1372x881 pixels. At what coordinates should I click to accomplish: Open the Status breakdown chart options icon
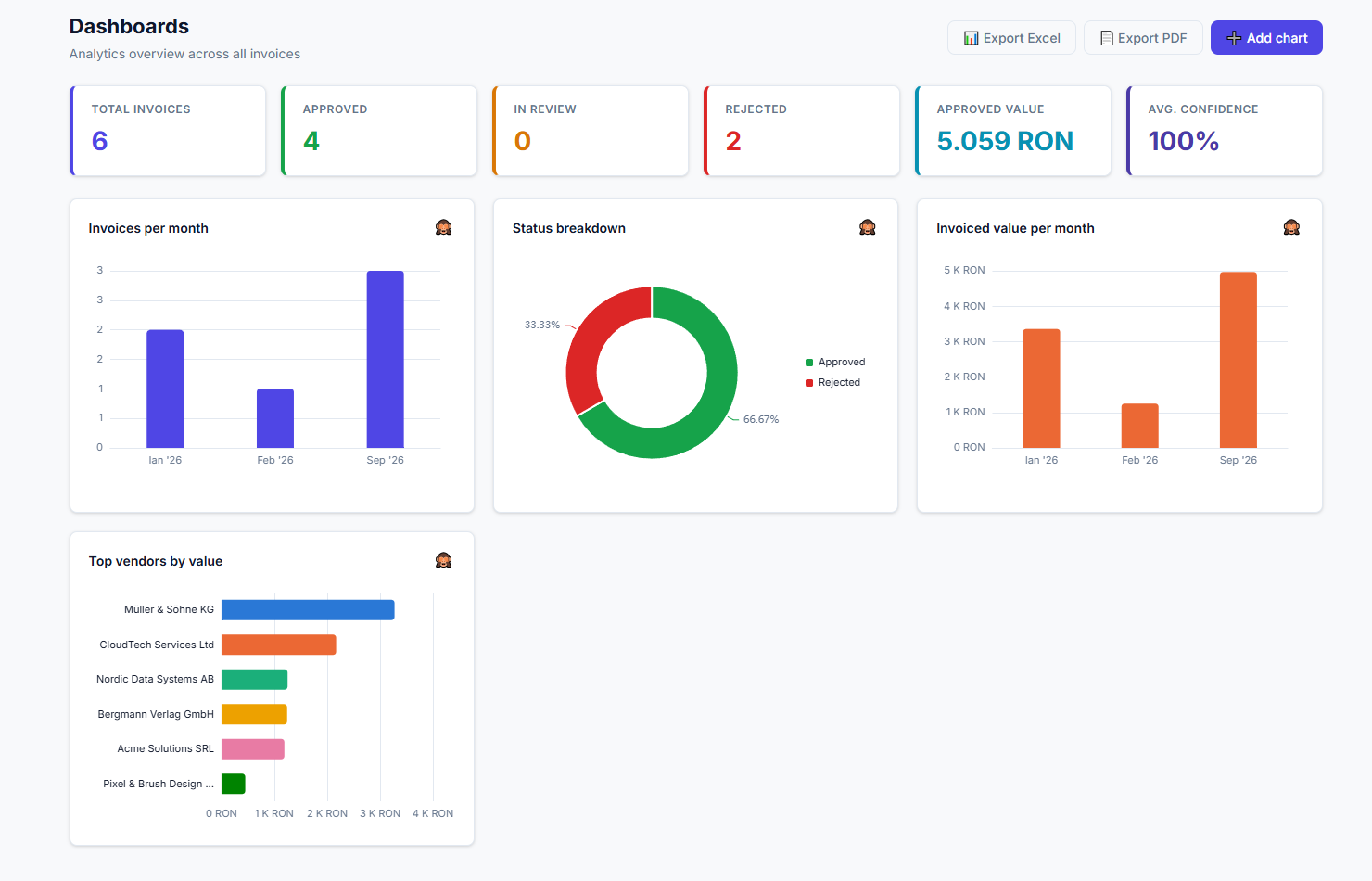click(867, 228)
